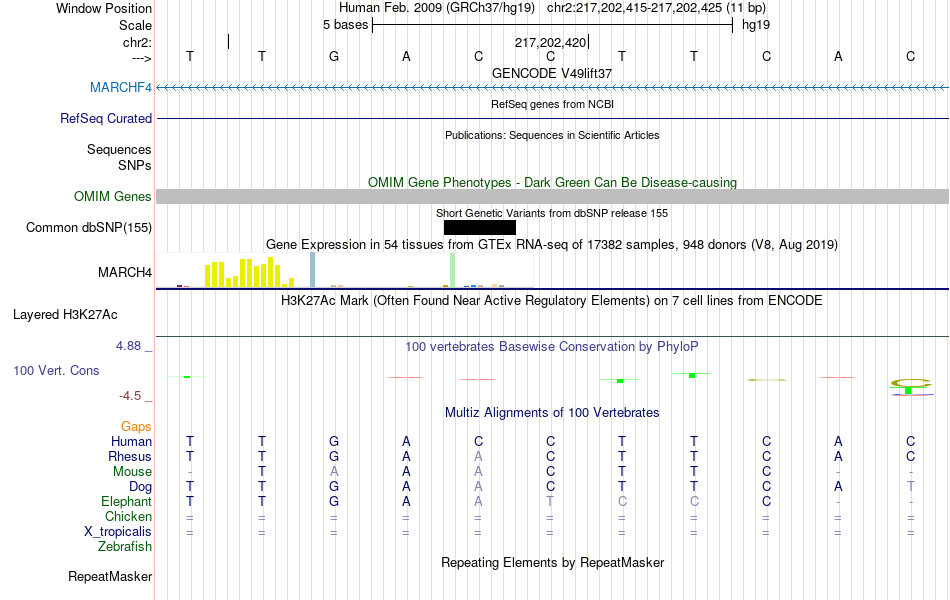The height and width of the screenshot is (600, 950).
Task: Click the G base in the reference sequence row
Action: click(334, 56)
